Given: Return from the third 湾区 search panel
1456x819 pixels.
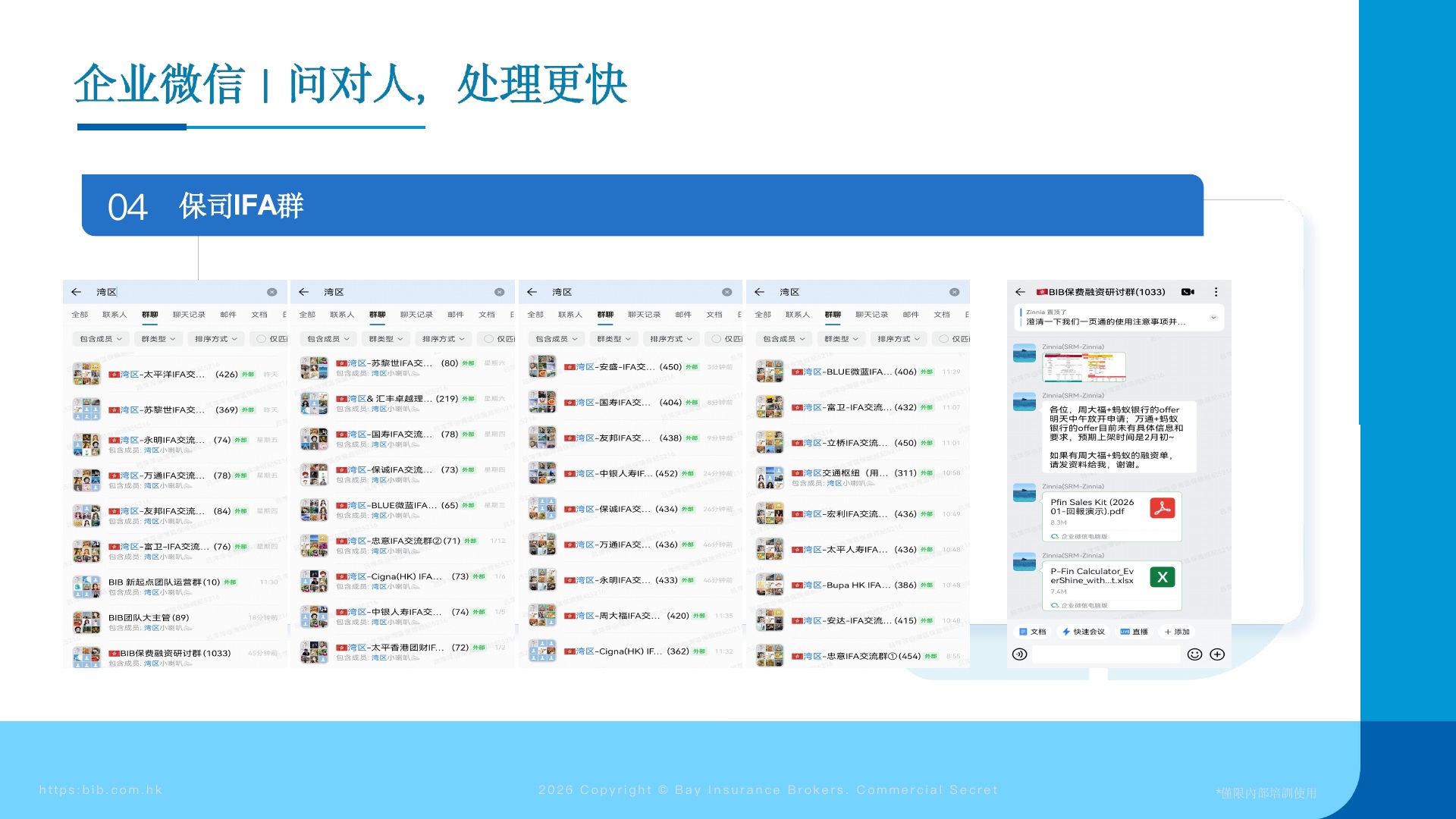Looking at the screenshot, I should click(x=532, y=292).
